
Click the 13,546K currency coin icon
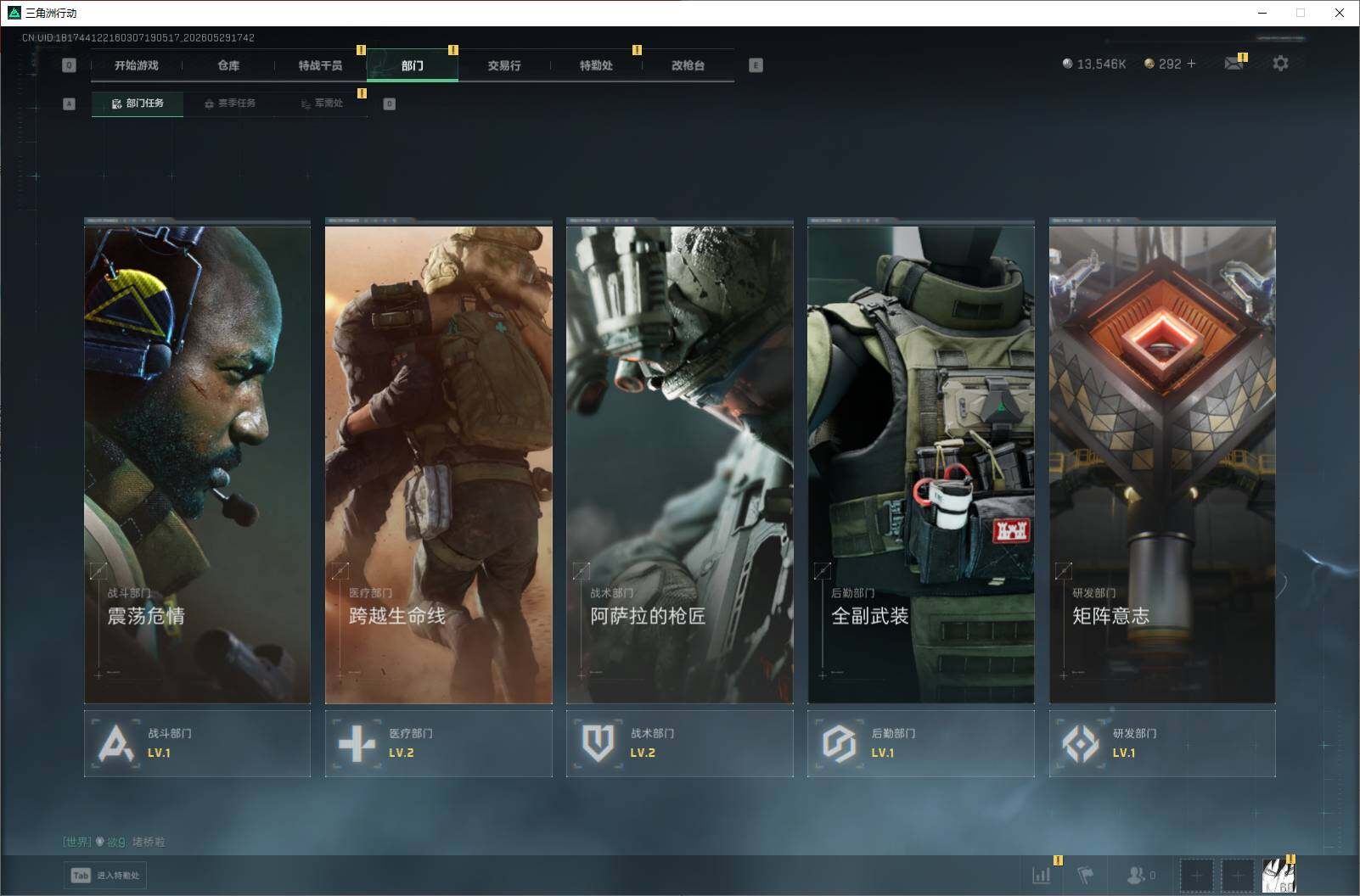[1067, 64]
